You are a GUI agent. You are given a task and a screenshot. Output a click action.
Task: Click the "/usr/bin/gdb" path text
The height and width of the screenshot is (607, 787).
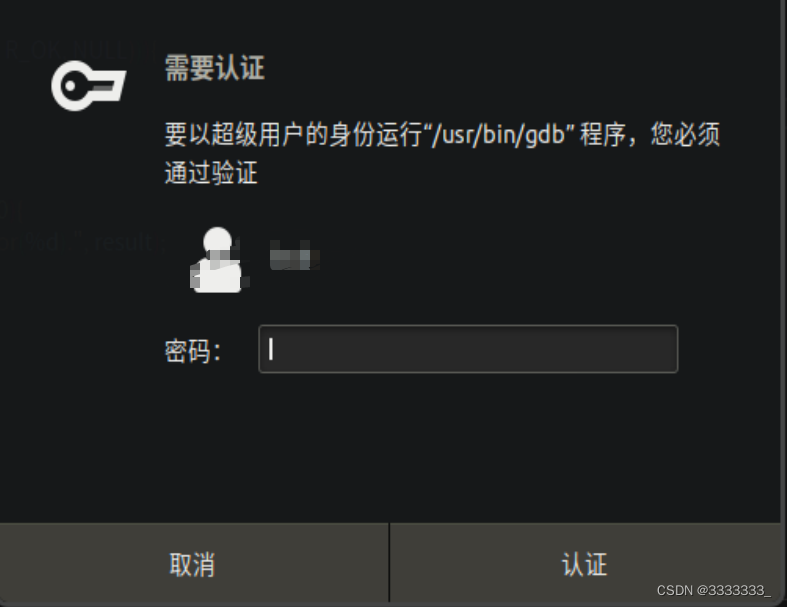(503, 135)
